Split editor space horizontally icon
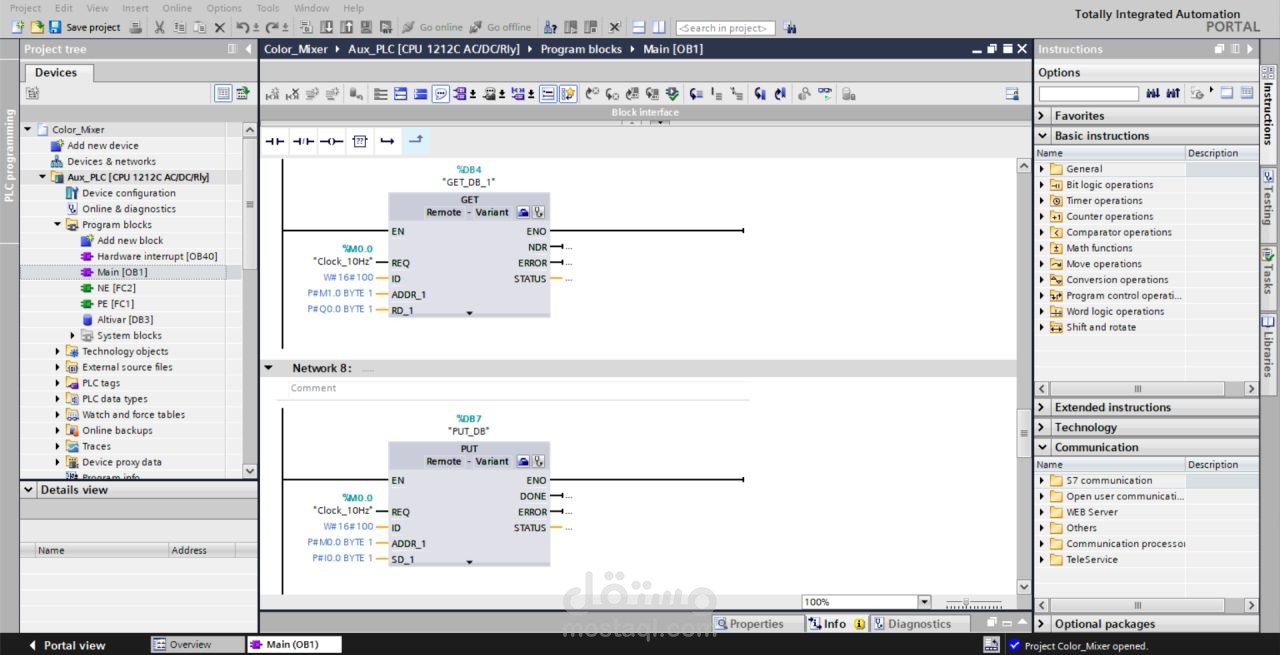 (x=639, y=27)
